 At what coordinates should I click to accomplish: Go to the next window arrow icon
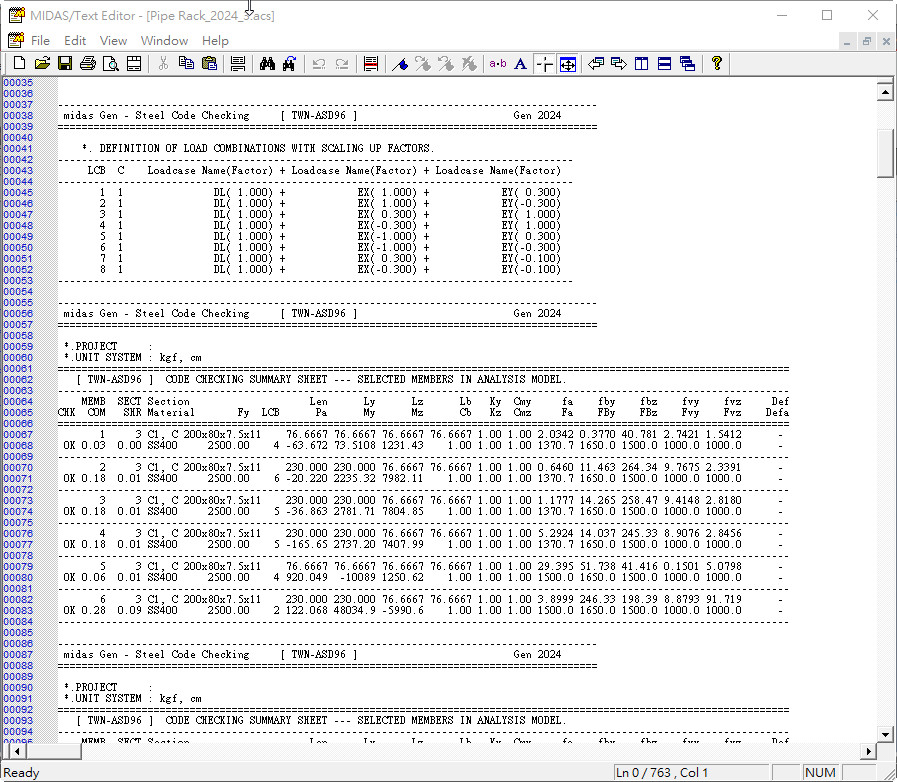tap(618, 63)
